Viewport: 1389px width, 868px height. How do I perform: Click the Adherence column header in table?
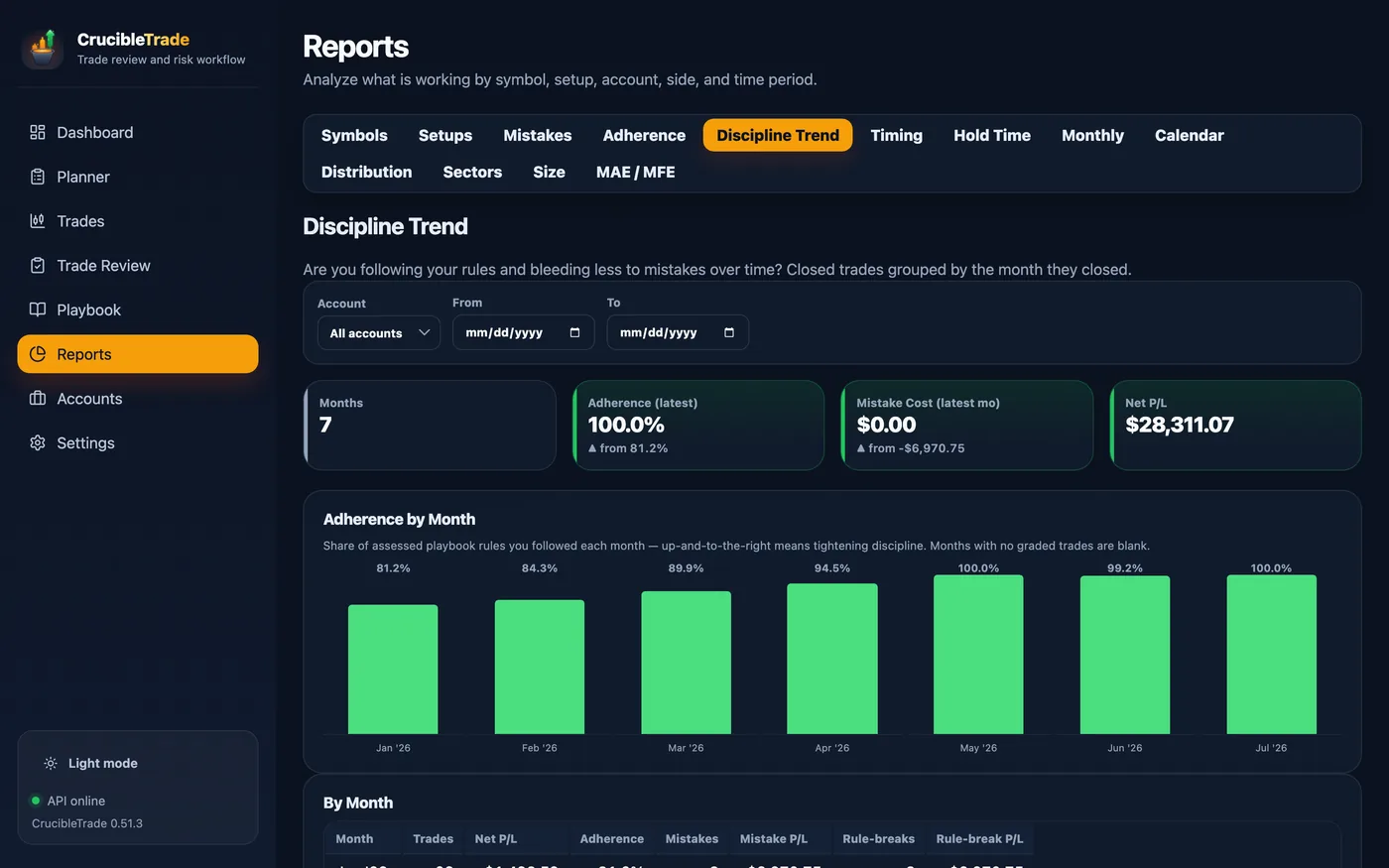tap(612, 839)
